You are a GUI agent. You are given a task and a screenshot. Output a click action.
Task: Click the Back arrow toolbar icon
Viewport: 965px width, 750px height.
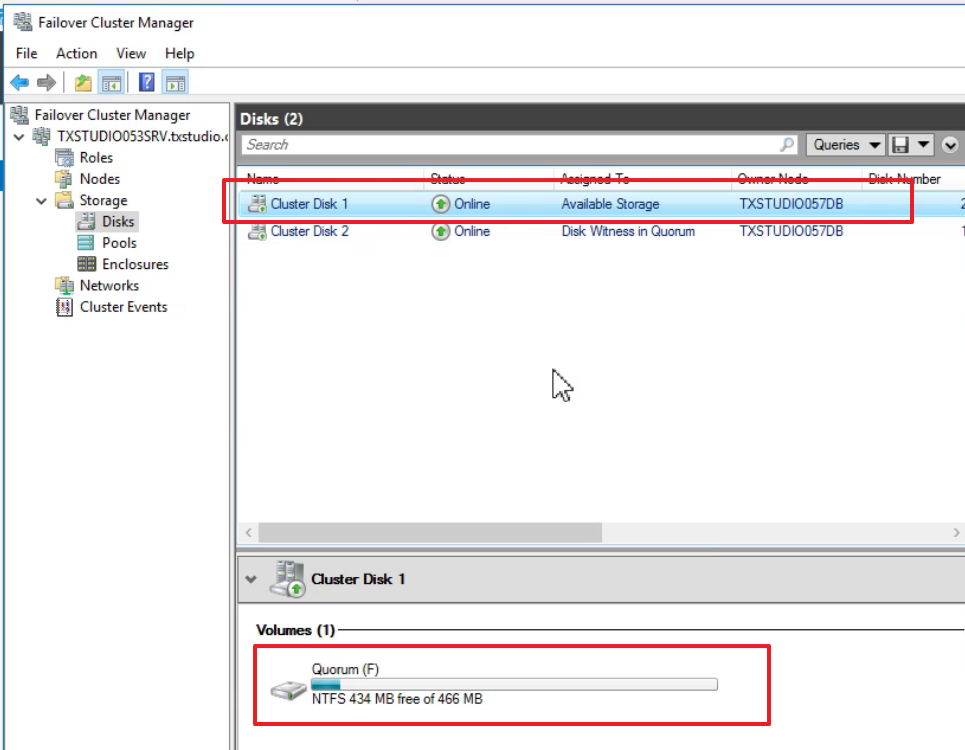(20, 82)
